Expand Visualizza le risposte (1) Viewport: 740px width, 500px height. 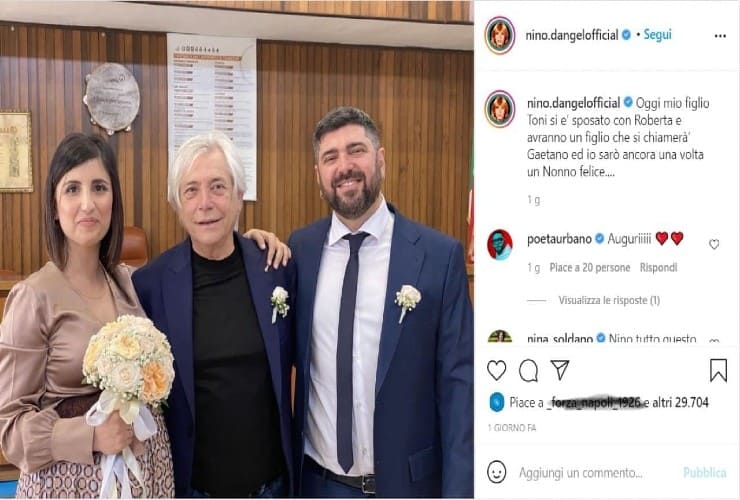(x=609, y=300)
